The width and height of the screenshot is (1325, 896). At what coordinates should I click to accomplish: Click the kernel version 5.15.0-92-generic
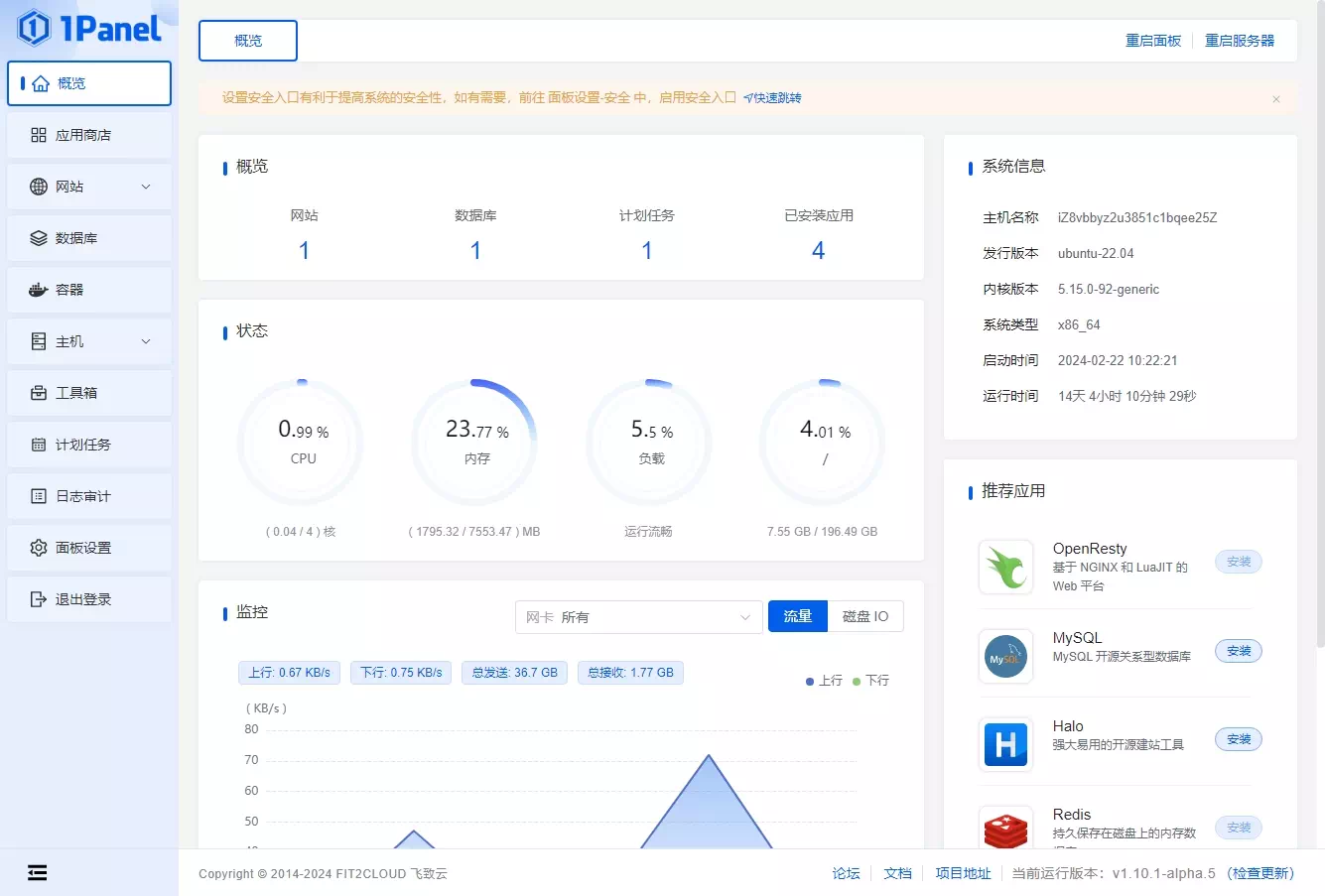coord(1109,290)
